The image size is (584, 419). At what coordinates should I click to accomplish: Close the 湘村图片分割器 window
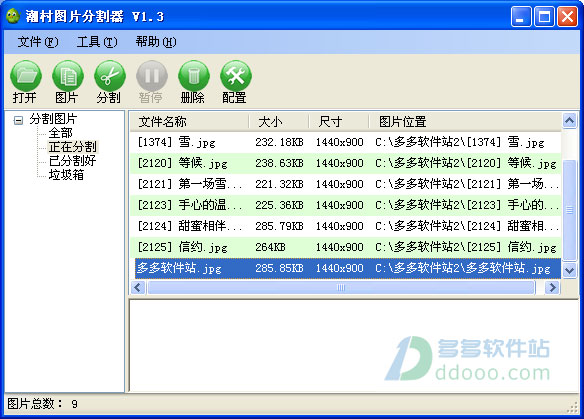[567, 16]
